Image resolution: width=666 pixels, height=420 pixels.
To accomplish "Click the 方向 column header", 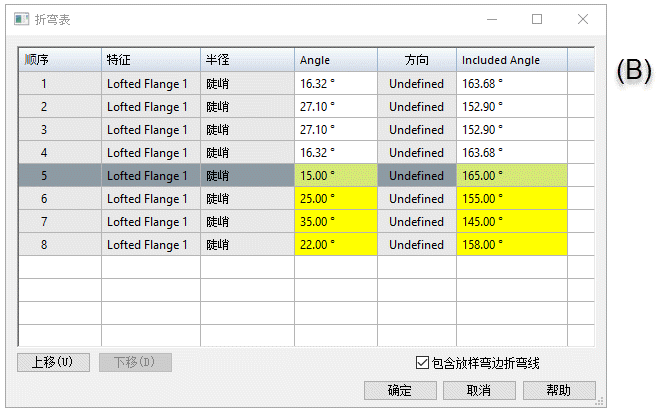I will coord(416,60).
